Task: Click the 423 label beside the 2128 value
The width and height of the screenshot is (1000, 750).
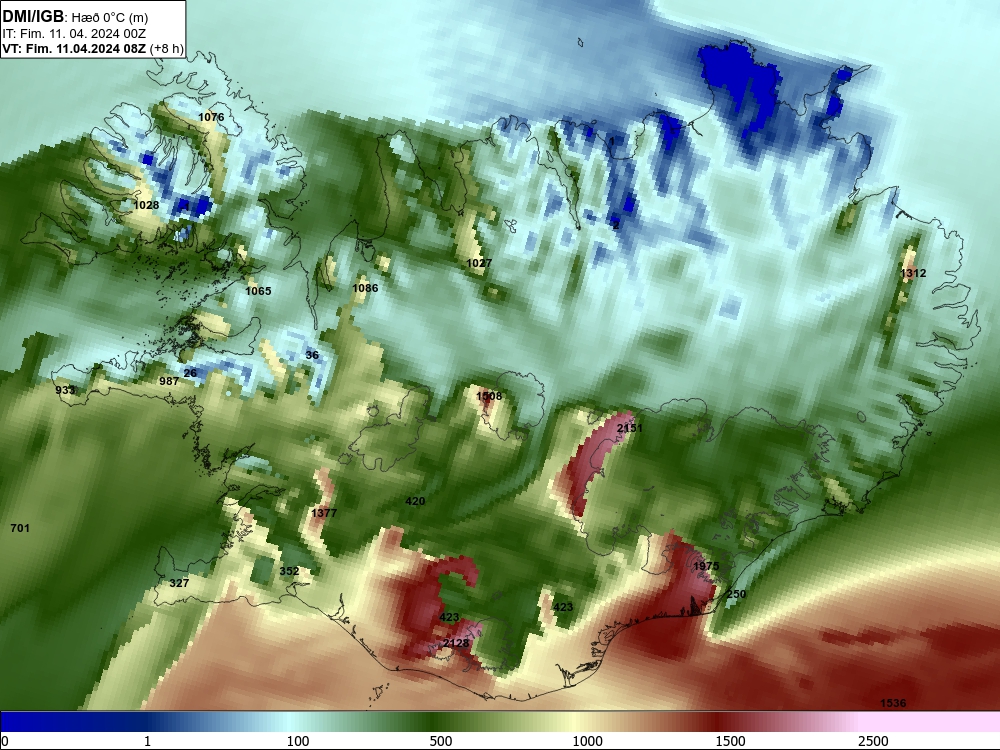Action: tap(449, 617)
